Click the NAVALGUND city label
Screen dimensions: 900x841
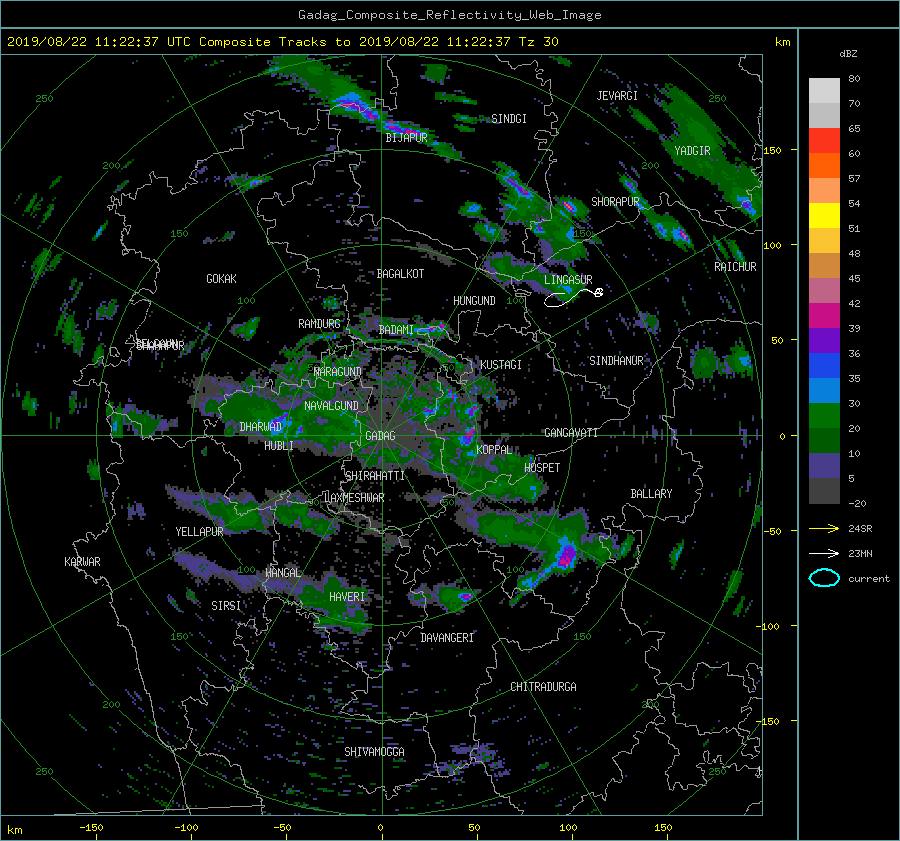pos(331,405)
